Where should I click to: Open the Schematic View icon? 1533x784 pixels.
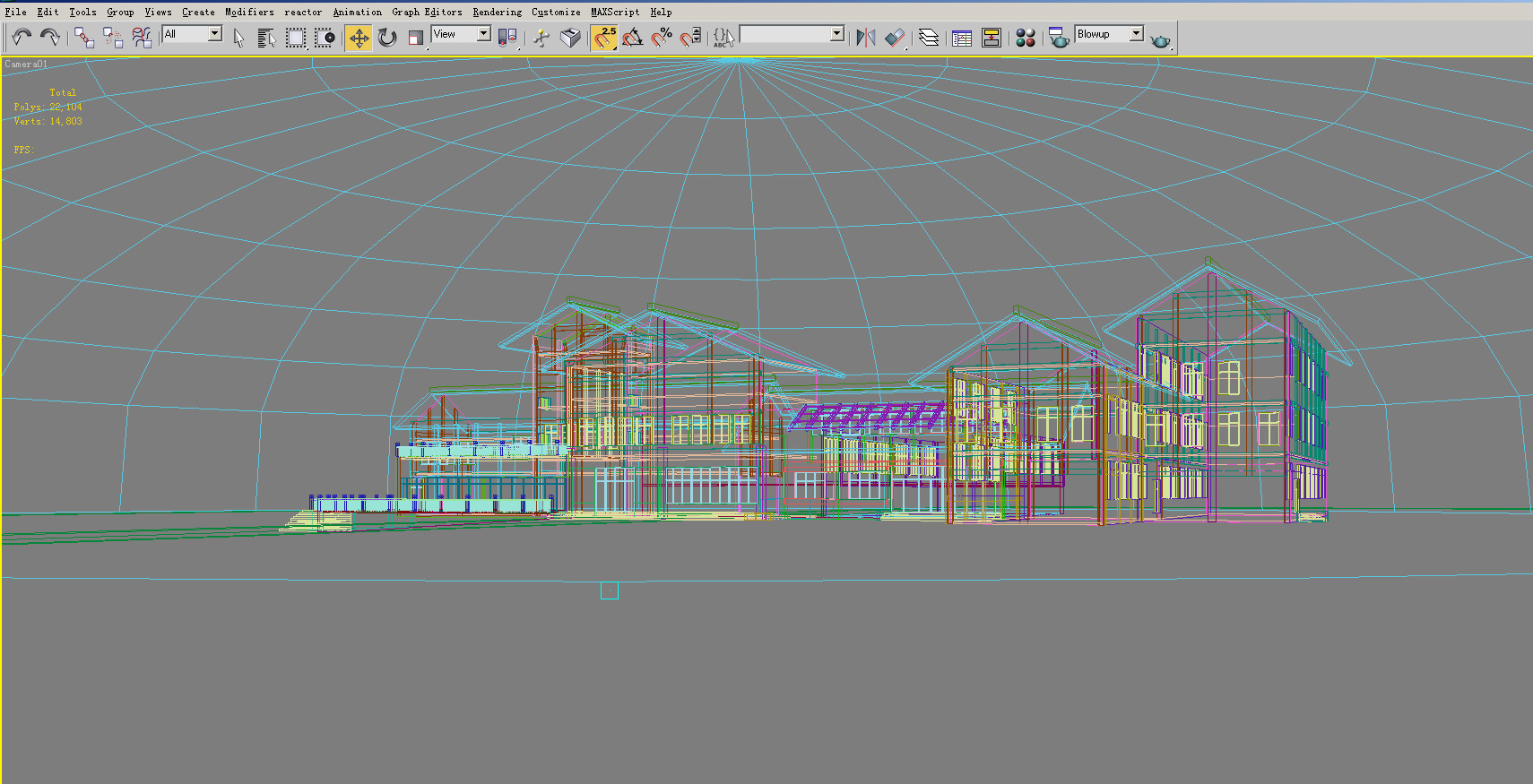(992, 38)
